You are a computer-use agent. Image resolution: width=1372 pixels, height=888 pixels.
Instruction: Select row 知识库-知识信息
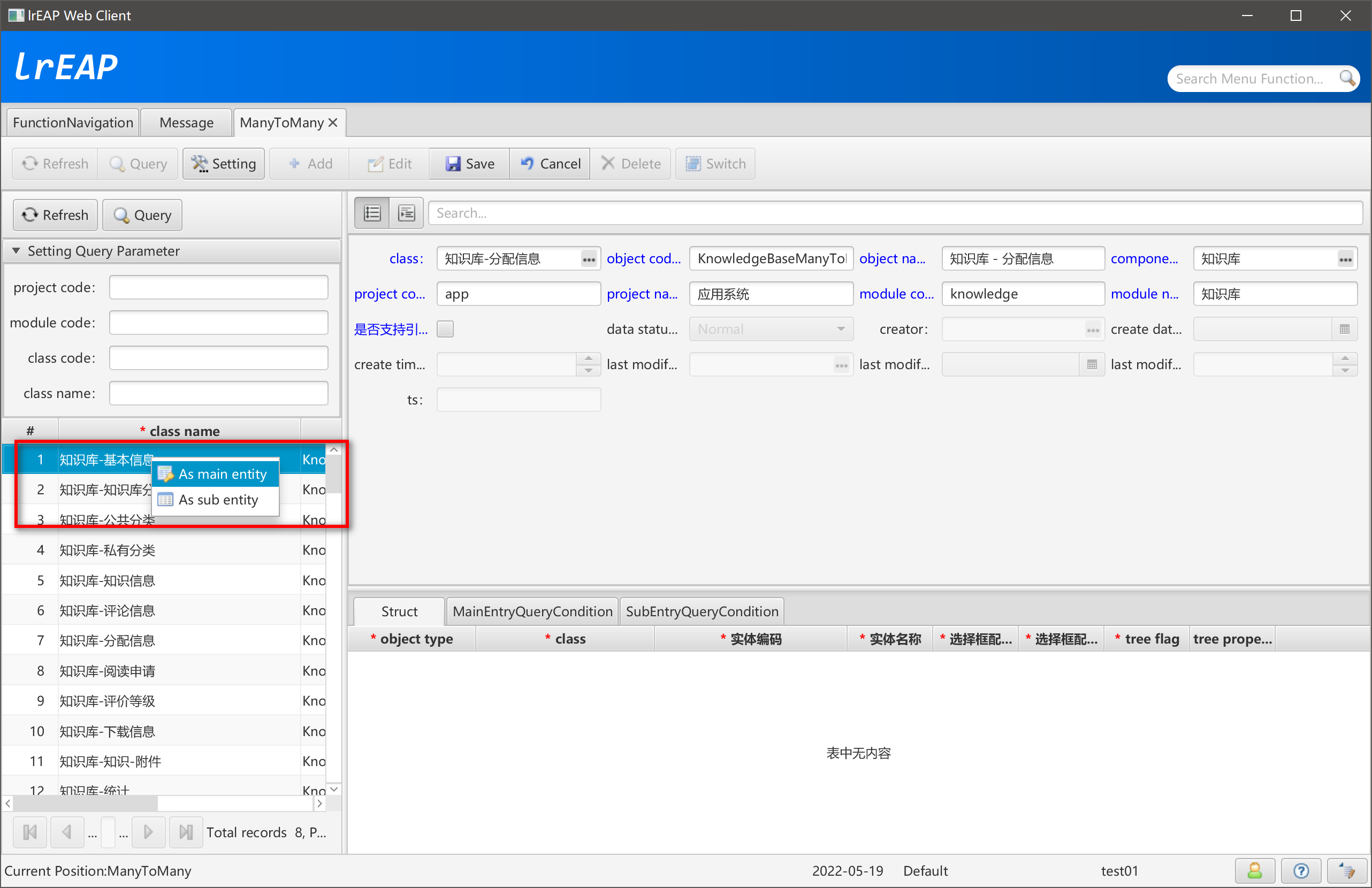point(164,580)
